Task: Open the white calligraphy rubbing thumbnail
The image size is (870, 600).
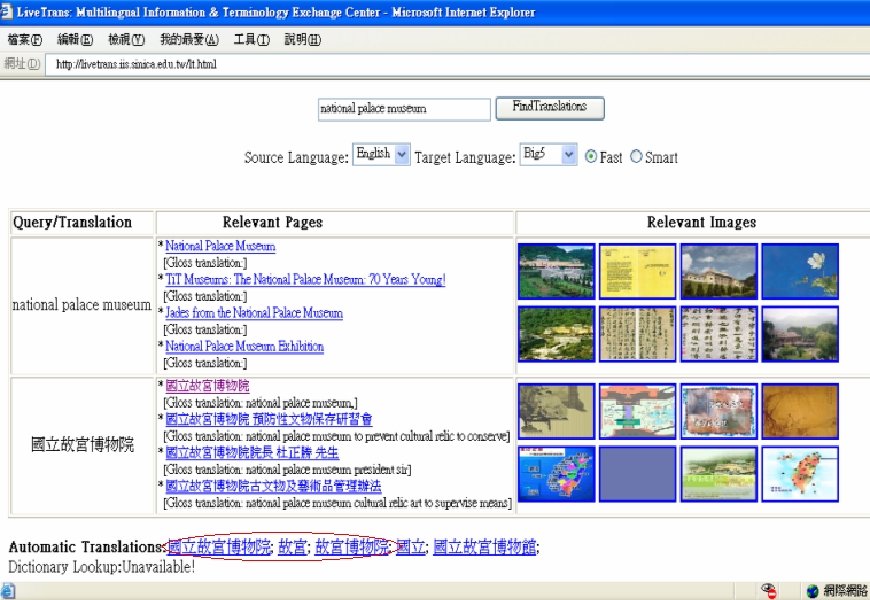Action: (x=719, y=334)
